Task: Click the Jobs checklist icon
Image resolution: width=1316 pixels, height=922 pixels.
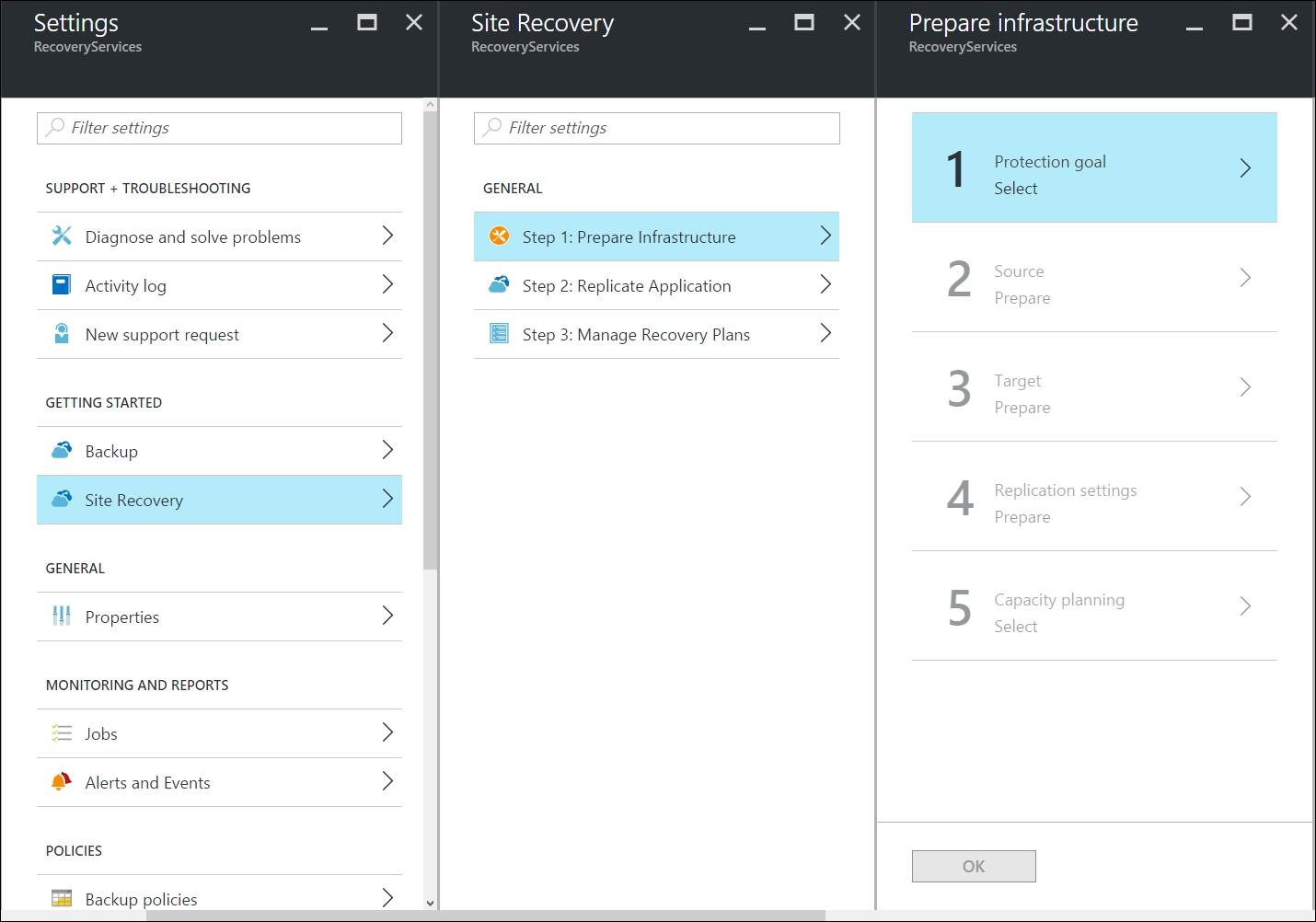Action: coord(62,733)
